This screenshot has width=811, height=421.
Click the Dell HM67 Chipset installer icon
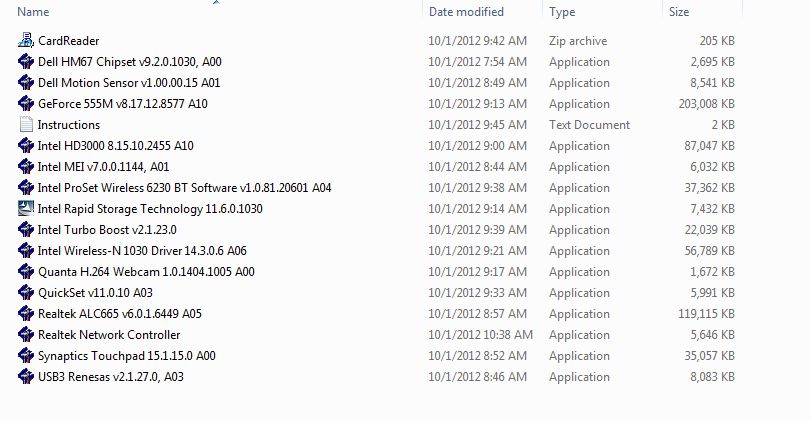(26, 62)
